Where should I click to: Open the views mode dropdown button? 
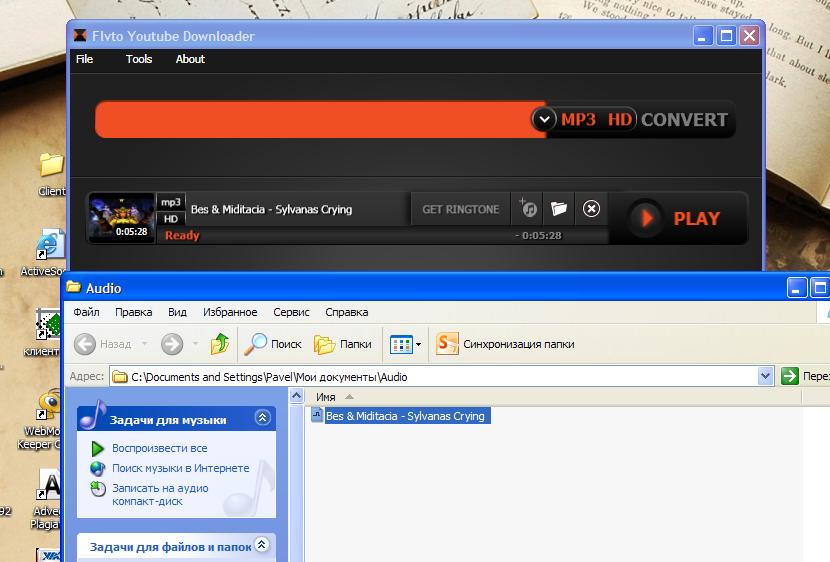tap(405, 344)
